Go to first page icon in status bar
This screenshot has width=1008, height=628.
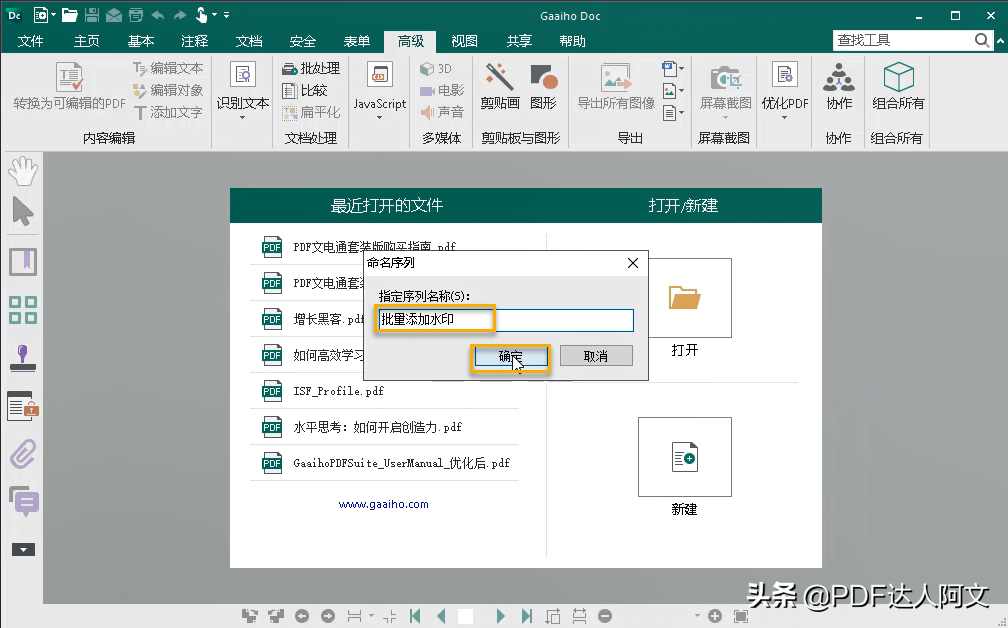point(415,616)
